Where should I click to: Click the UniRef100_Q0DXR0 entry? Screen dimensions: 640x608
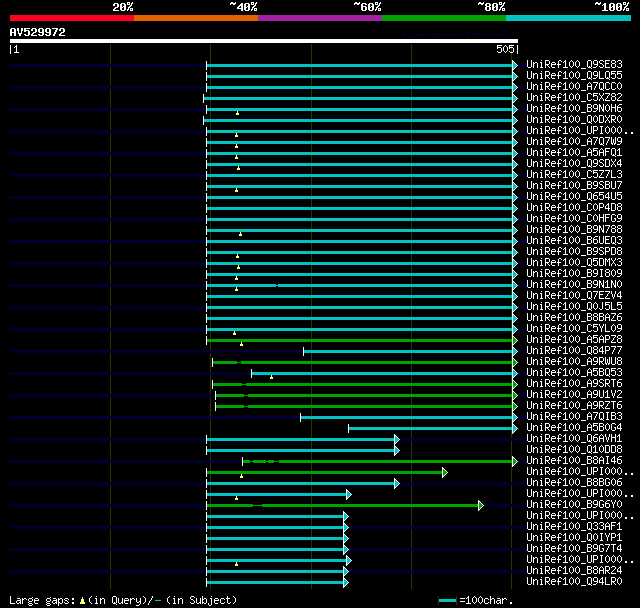click(574, 120)
